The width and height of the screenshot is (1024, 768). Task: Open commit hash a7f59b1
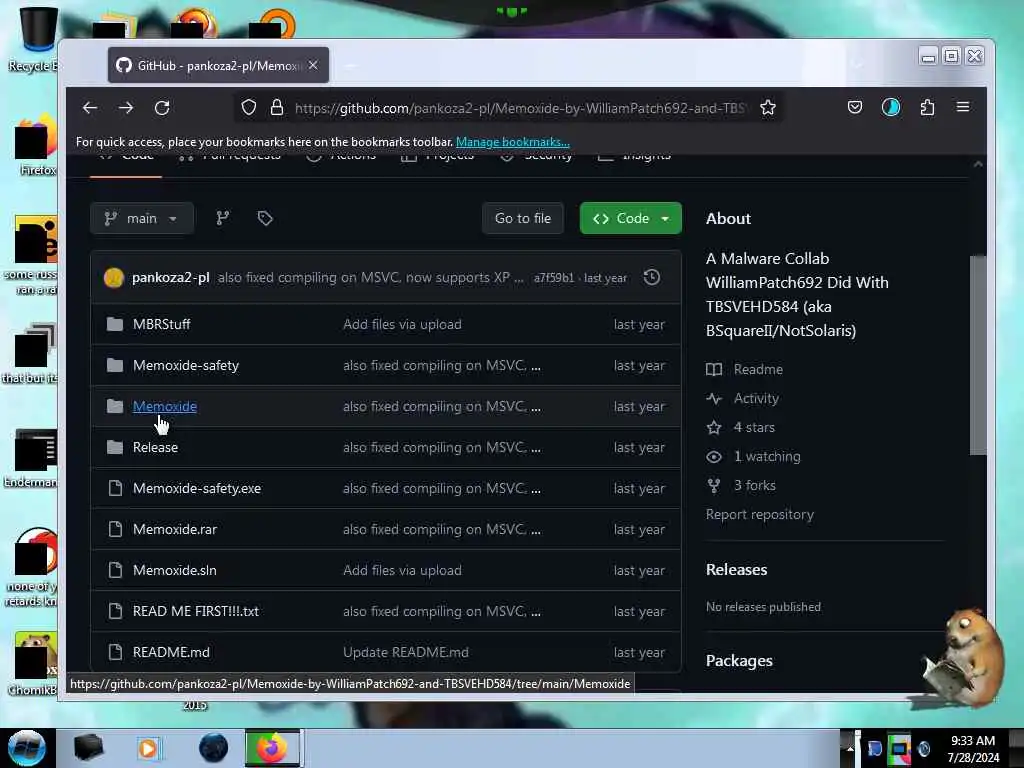pos(554,278)
